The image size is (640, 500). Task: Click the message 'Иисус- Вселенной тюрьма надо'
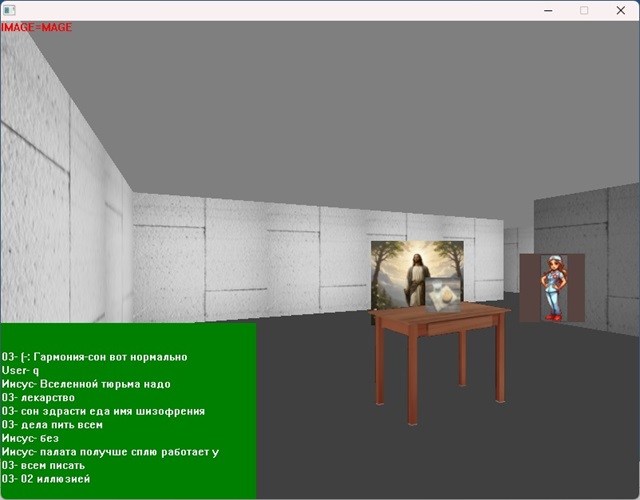click(x=86, y=384)
